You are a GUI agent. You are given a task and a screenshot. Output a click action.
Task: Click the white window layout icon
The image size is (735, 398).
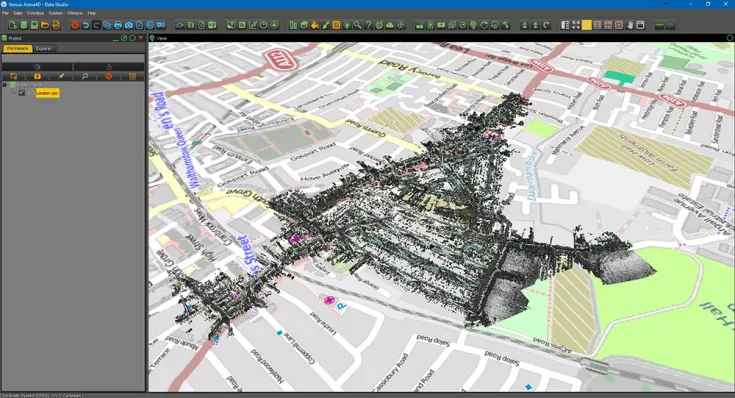click(x=640, y=25)
